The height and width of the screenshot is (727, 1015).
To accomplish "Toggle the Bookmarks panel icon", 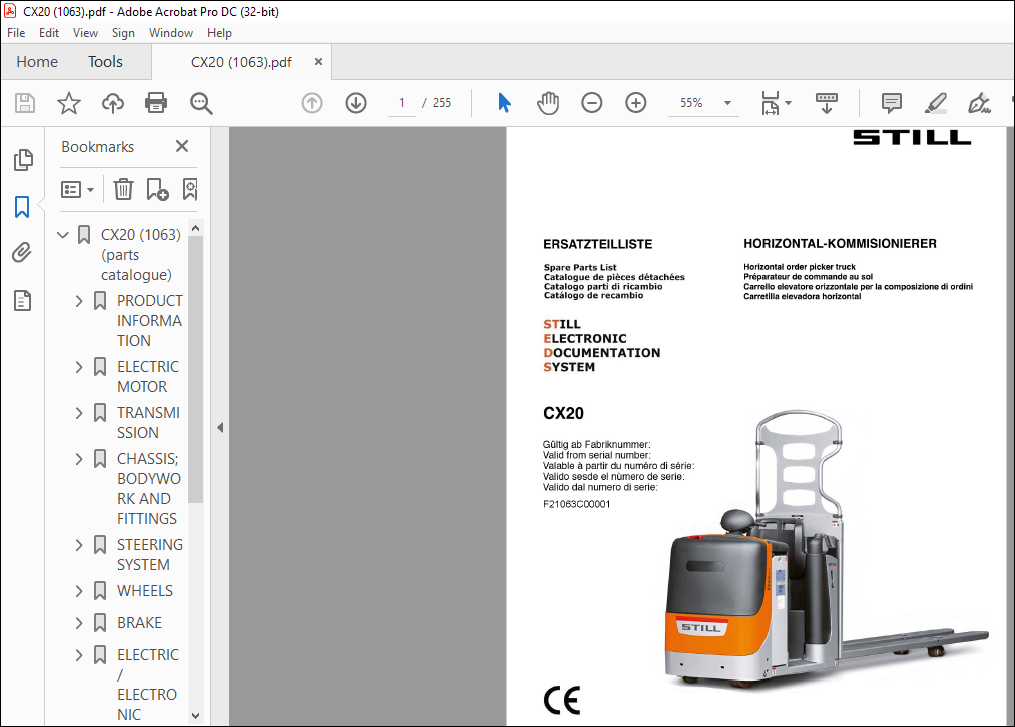I will 22,207.
